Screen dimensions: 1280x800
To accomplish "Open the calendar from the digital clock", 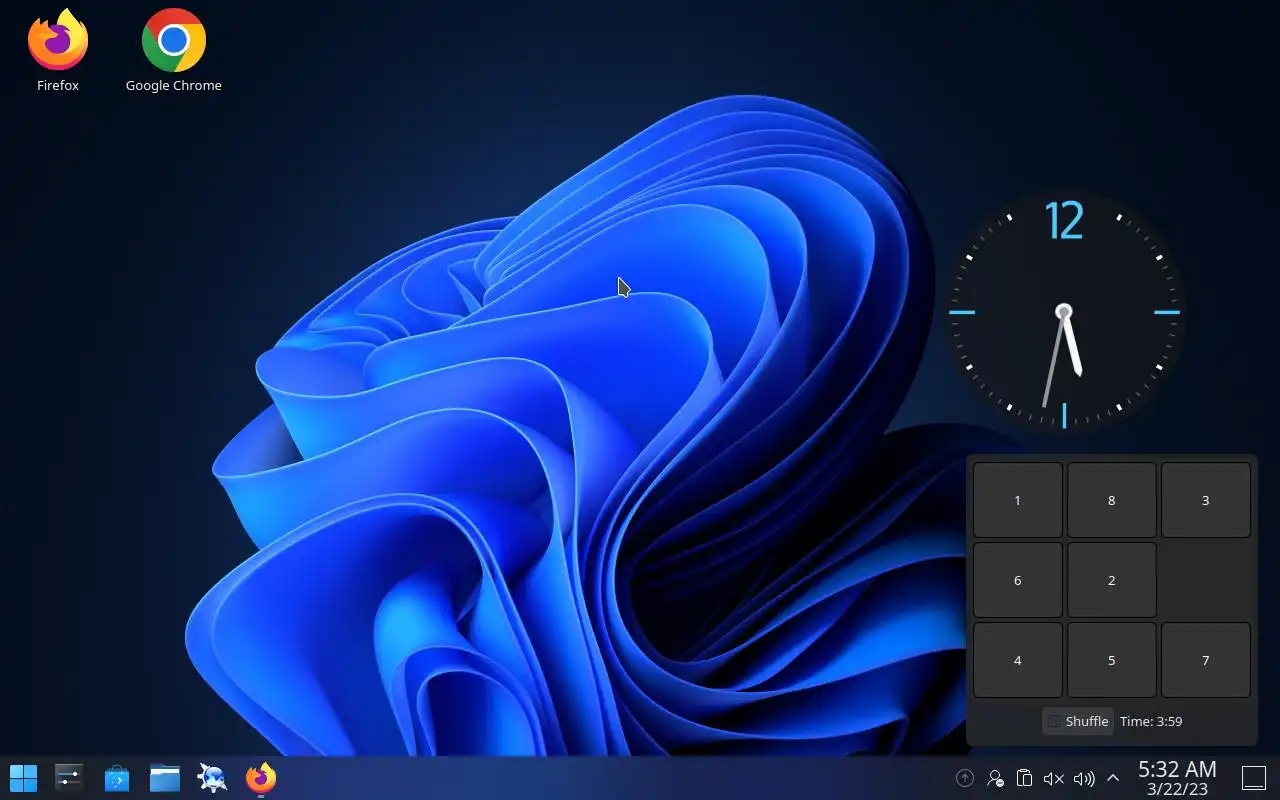I will 1177,778.
